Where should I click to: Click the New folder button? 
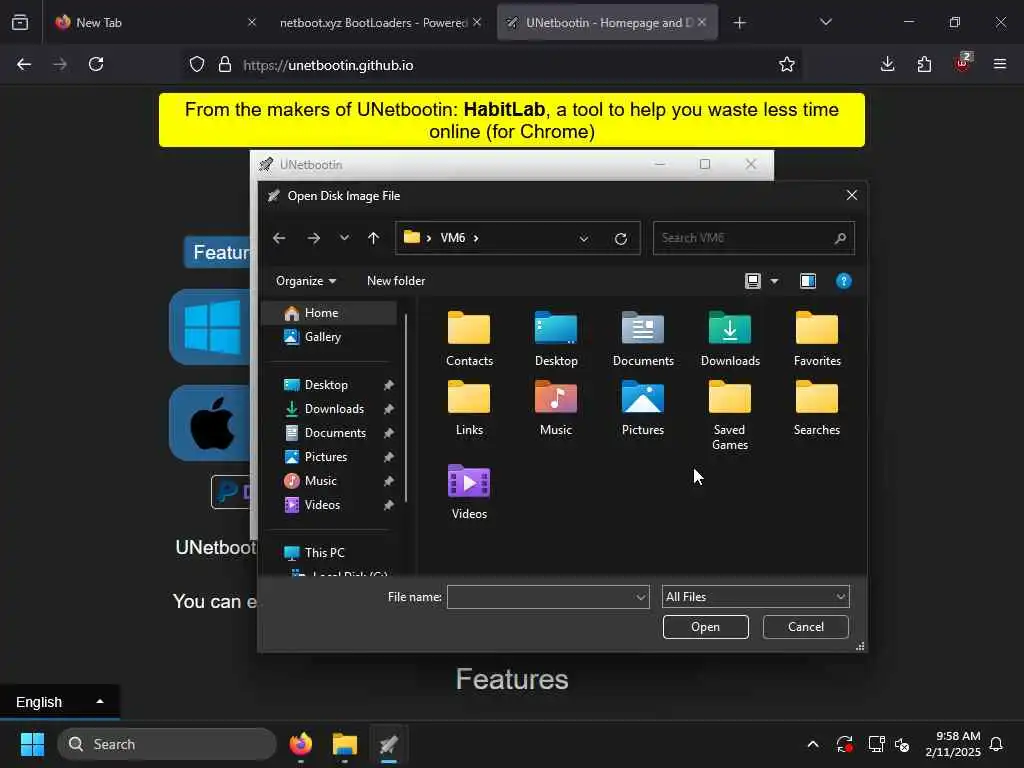tap(396, 281)
